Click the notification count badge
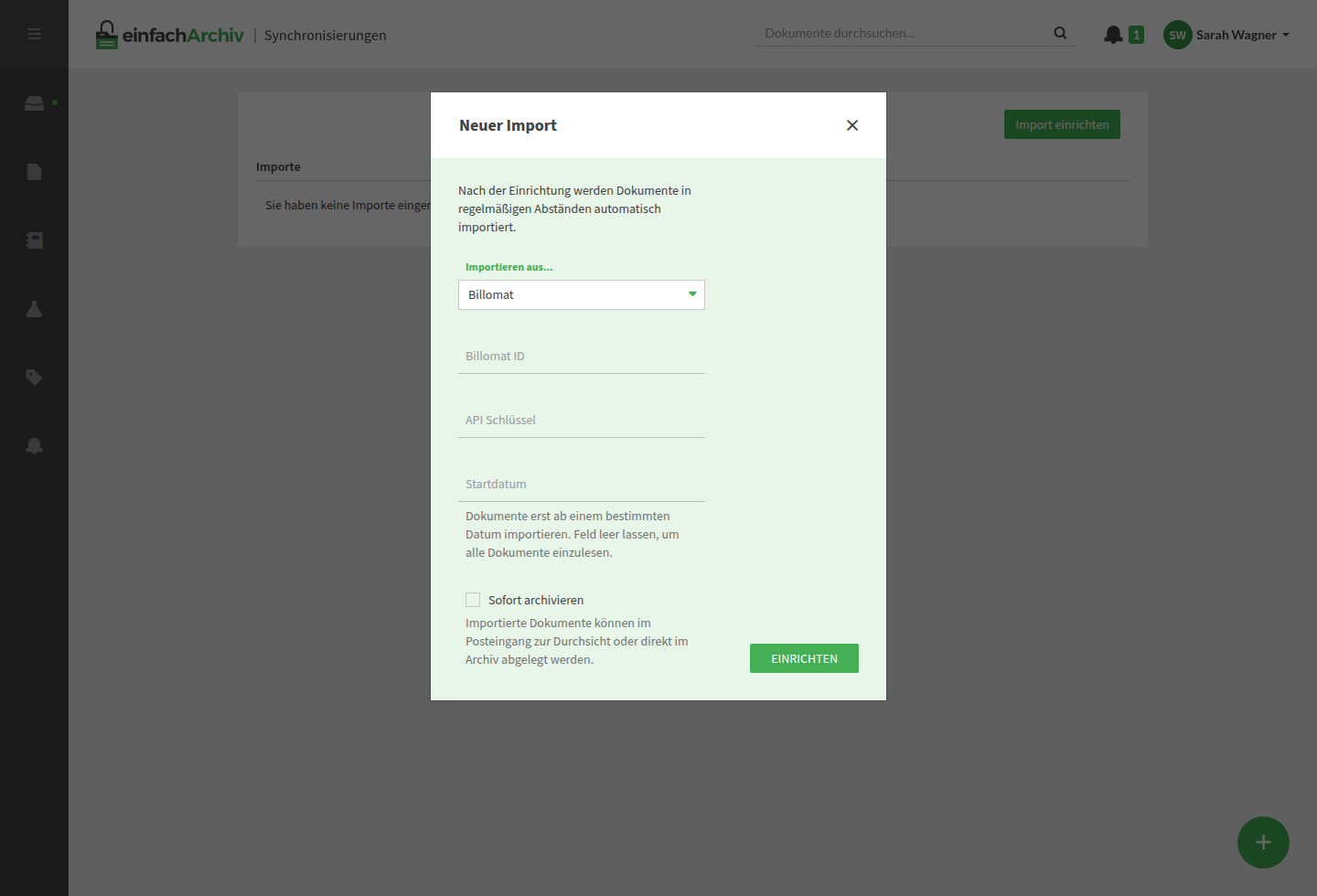Screen dimensions: 1317x896 pyautogui.click(x=1137, y=35)
